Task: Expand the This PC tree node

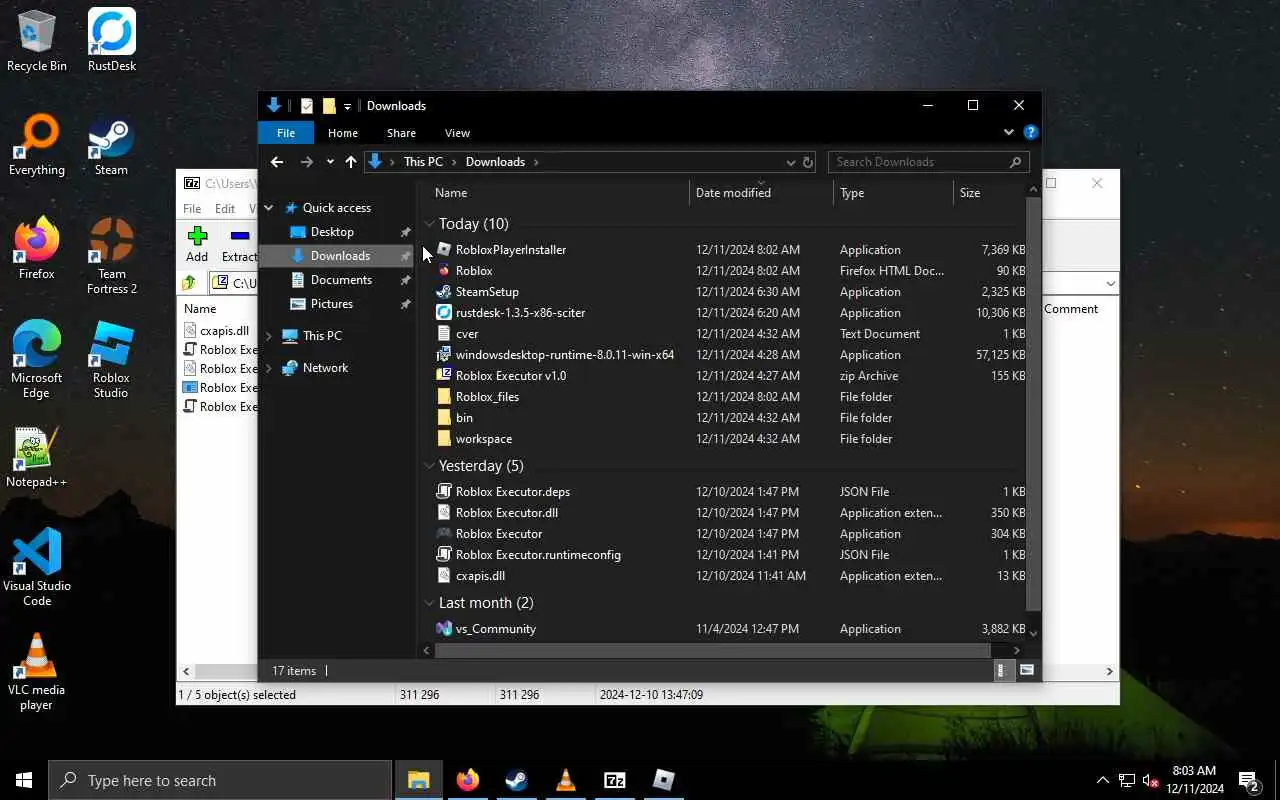Action: (269, 336)
